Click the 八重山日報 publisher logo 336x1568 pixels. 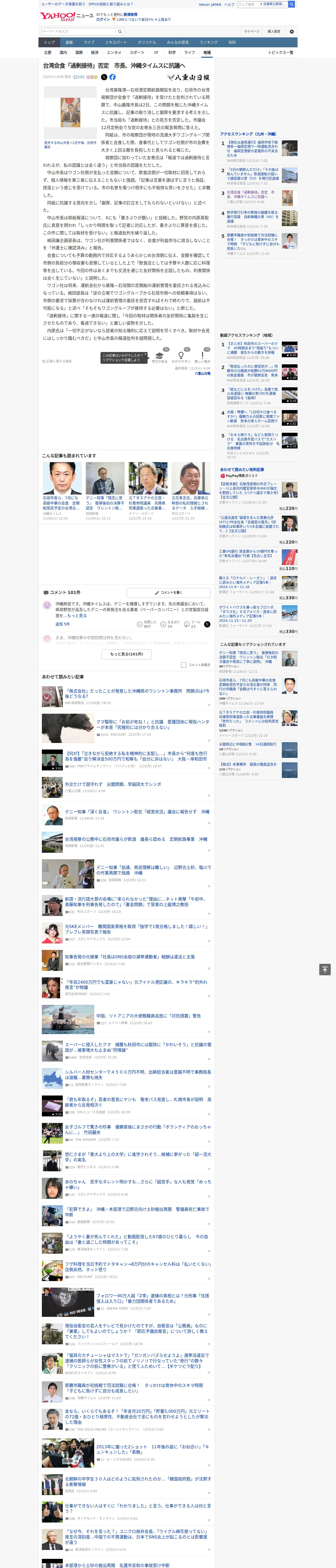coord(188,77)
